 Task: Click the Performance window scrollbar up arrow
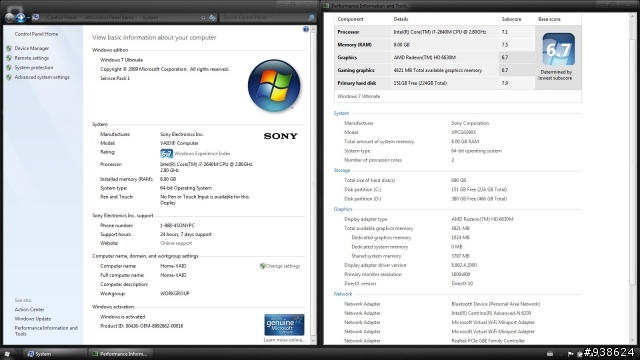[x=633, y=16]
